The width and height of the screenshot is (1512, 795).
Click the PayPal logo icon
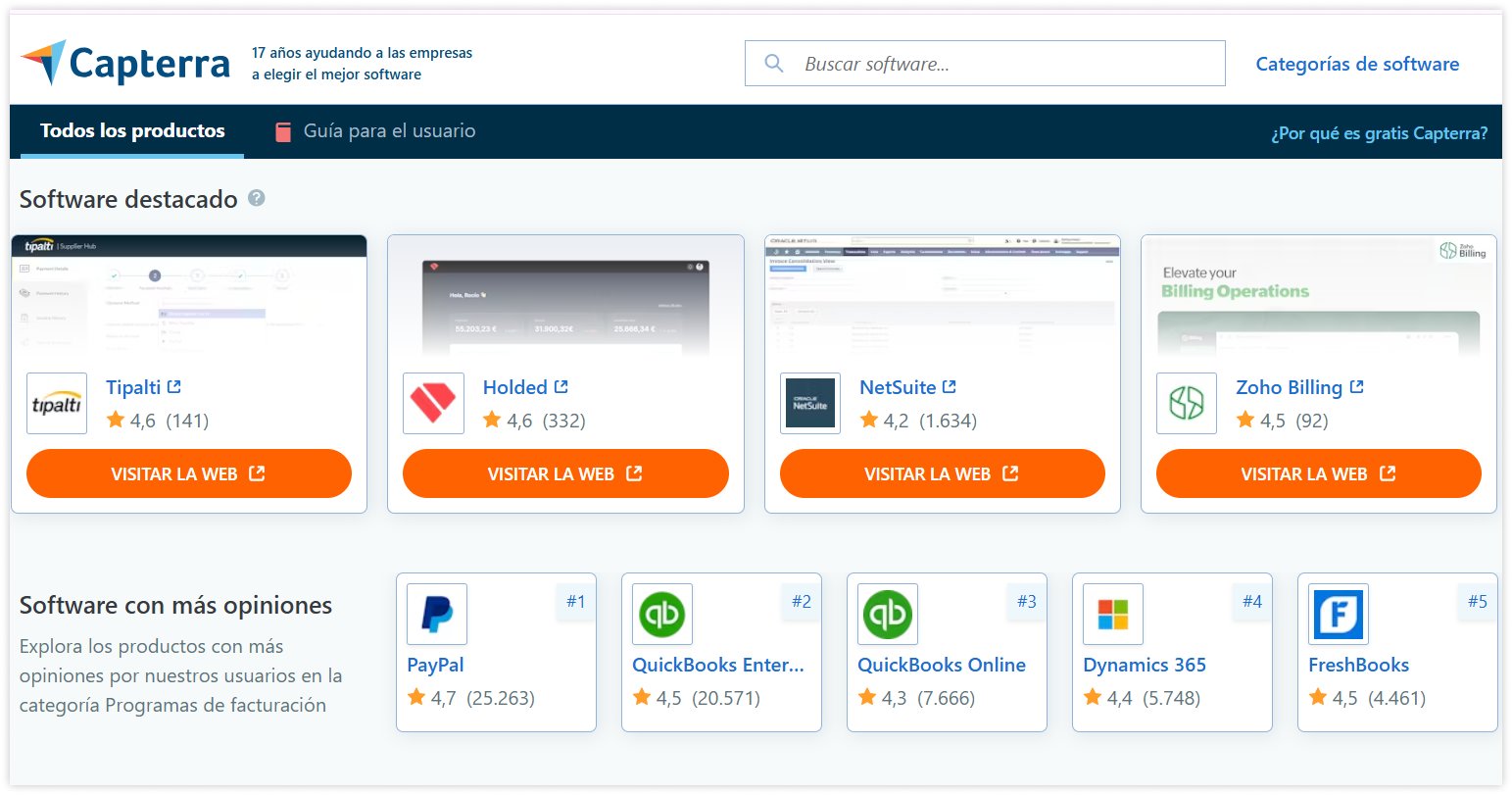(x=437, y=615)
